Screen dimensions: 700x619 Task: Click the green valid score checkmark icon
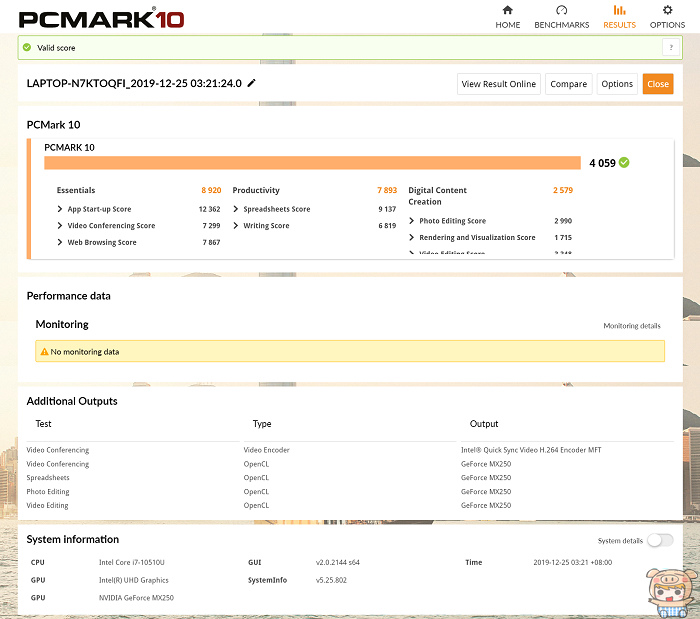[x=27, y=47]
